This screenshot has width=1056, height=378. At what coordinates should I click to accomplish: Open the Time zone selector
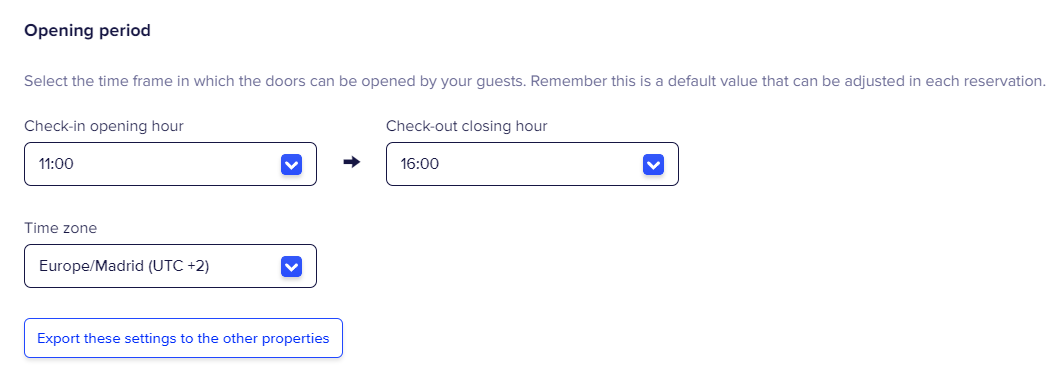[x=170, y=266]
